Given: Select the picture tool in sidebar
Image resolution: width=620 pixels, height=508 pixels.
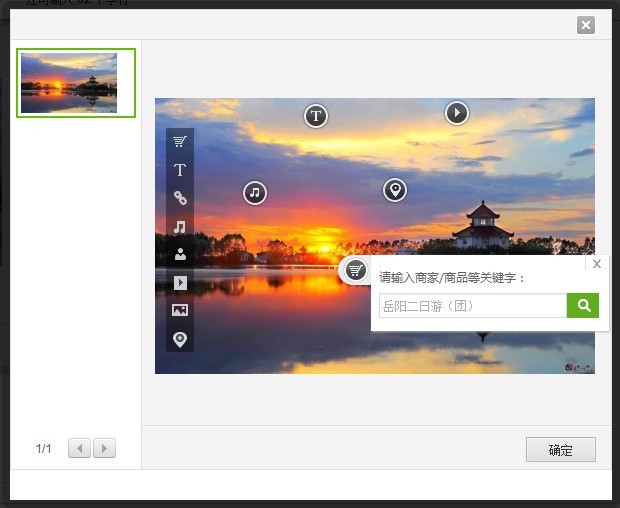Looking at the screenshot, I should coord(180,310).
